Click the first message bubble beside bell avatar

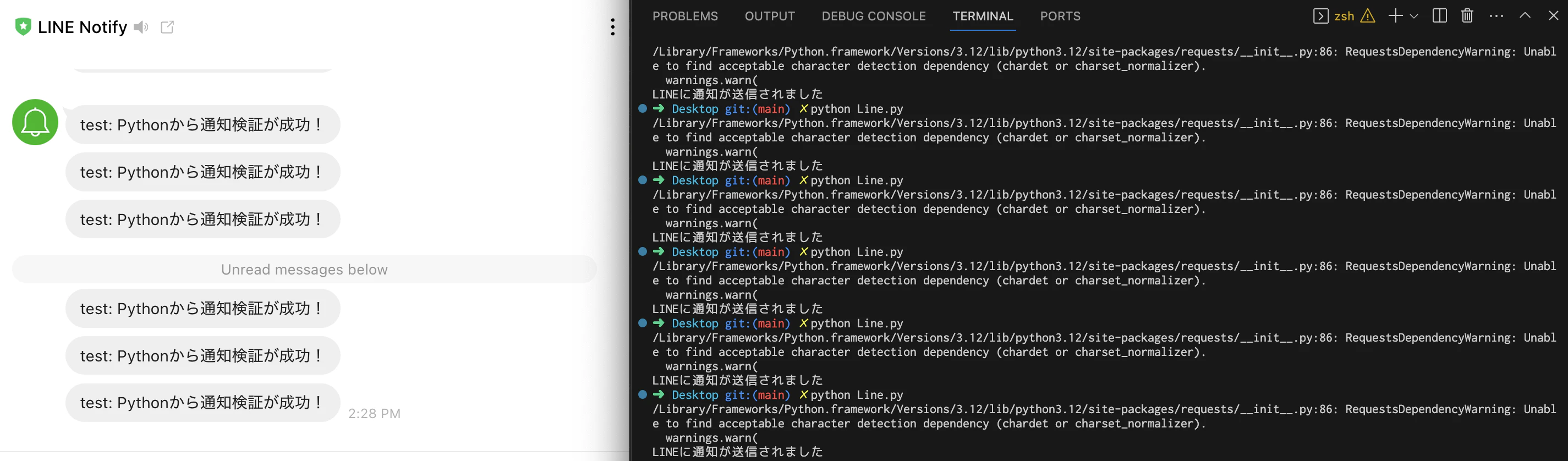202,125
